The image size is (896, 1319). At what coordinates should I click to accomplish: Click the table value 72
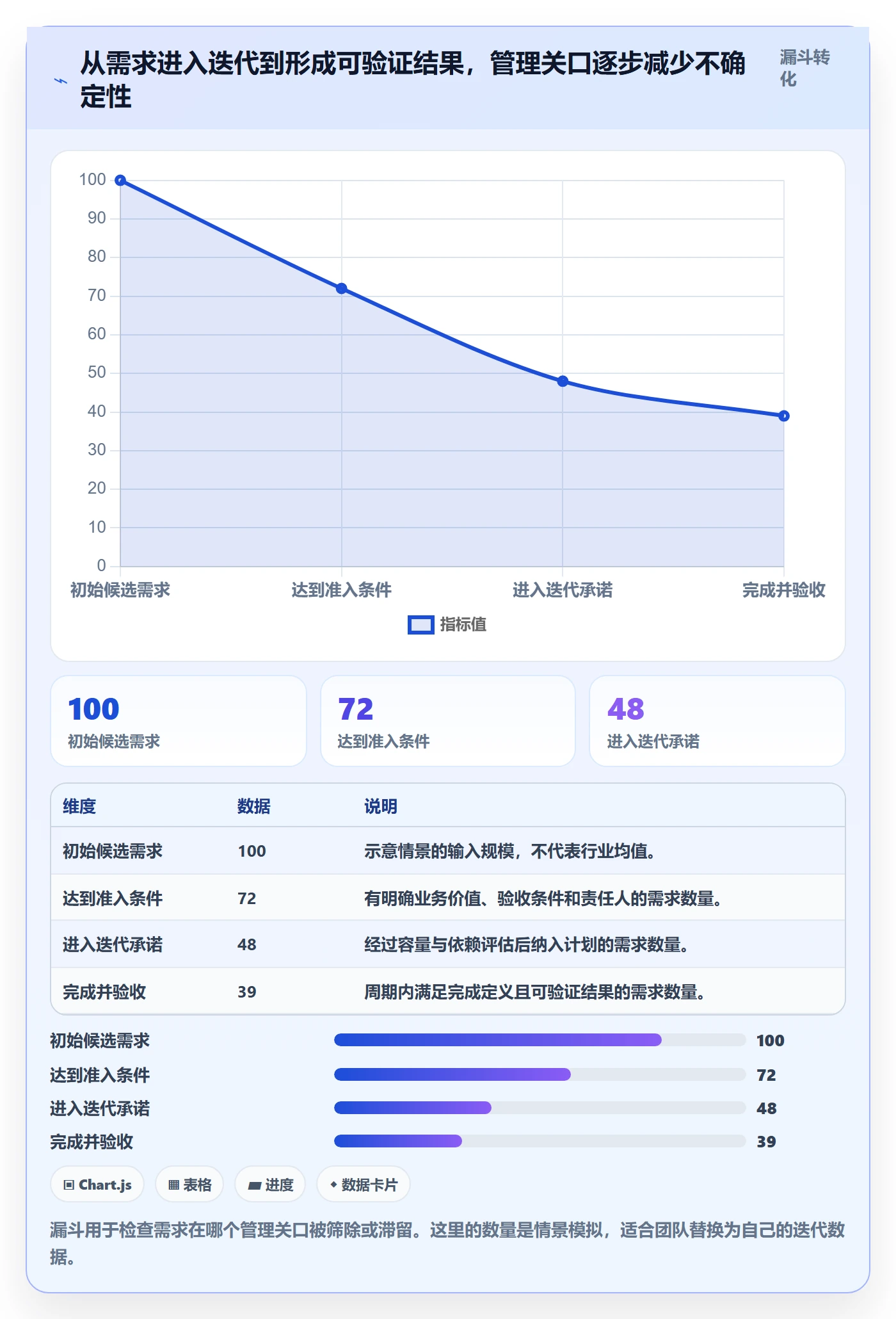(247, 898)
